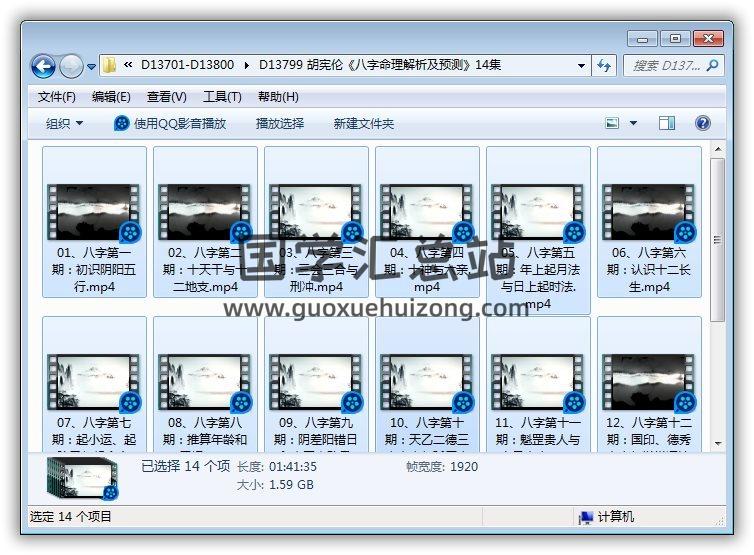754x555 pixels.
Task: Expand the view options dropdown arrow
Action: point(633,124)
